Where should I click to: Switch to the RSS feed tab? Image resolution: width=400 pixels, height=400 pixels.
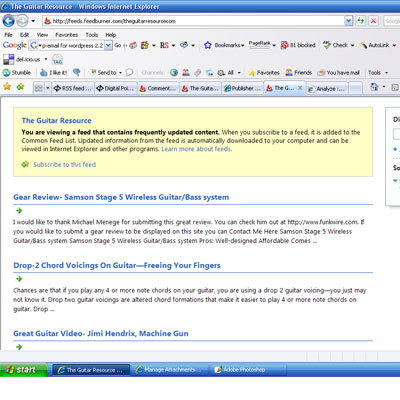(x=73, y=88)
